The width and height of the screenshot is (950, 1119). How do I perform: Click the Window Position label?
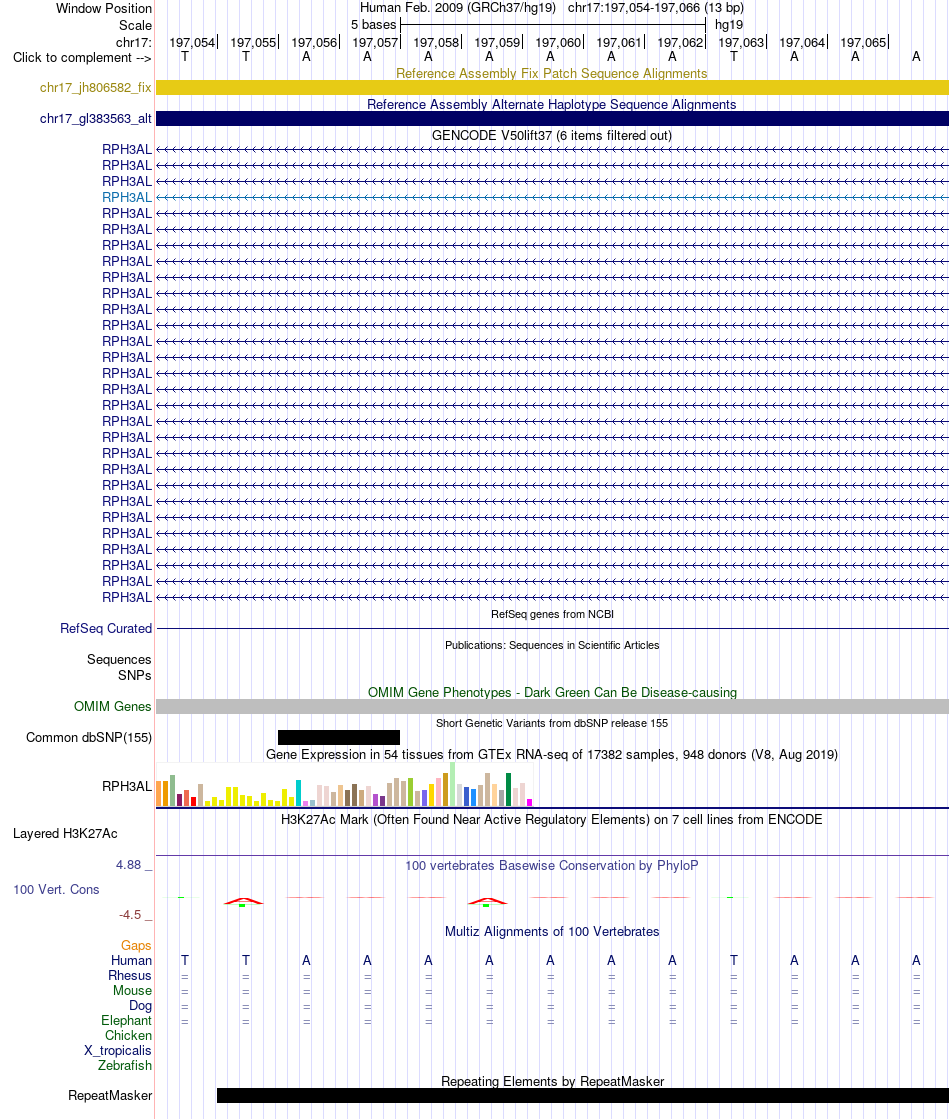[x=104, y=9]
